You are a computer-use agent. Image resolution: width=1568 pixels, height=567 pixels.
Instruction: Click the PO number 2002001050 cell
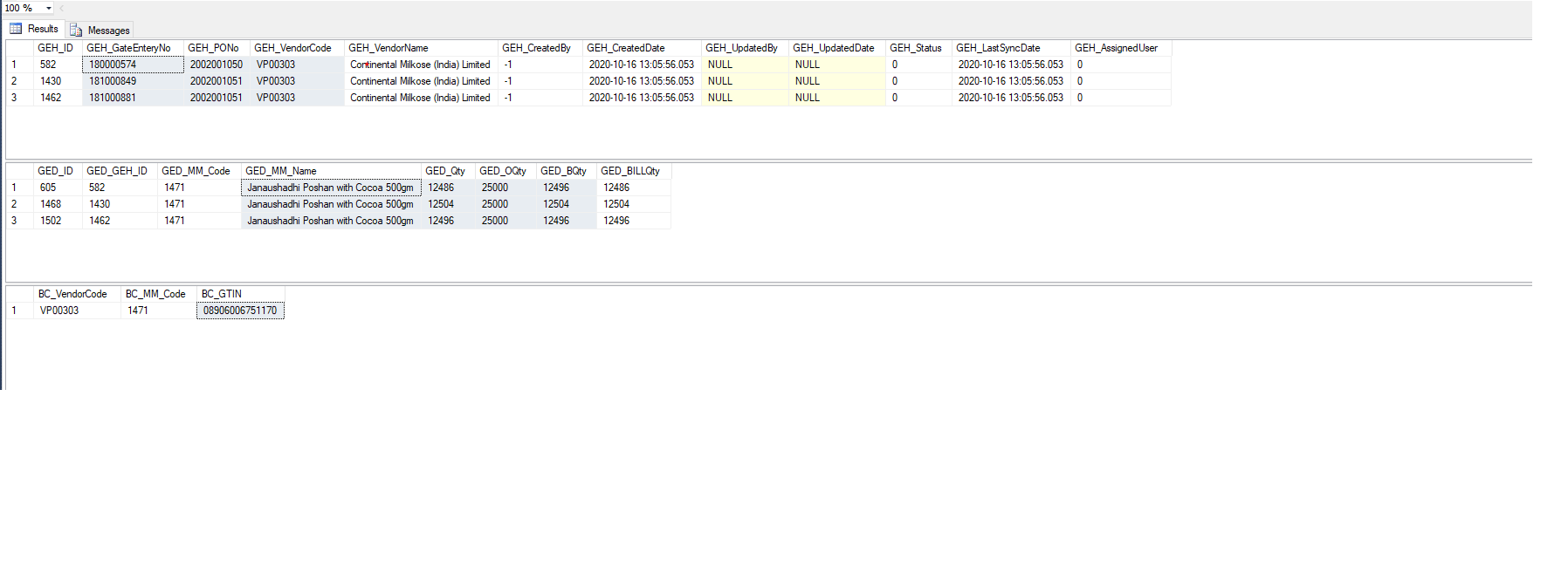point(217,65)
